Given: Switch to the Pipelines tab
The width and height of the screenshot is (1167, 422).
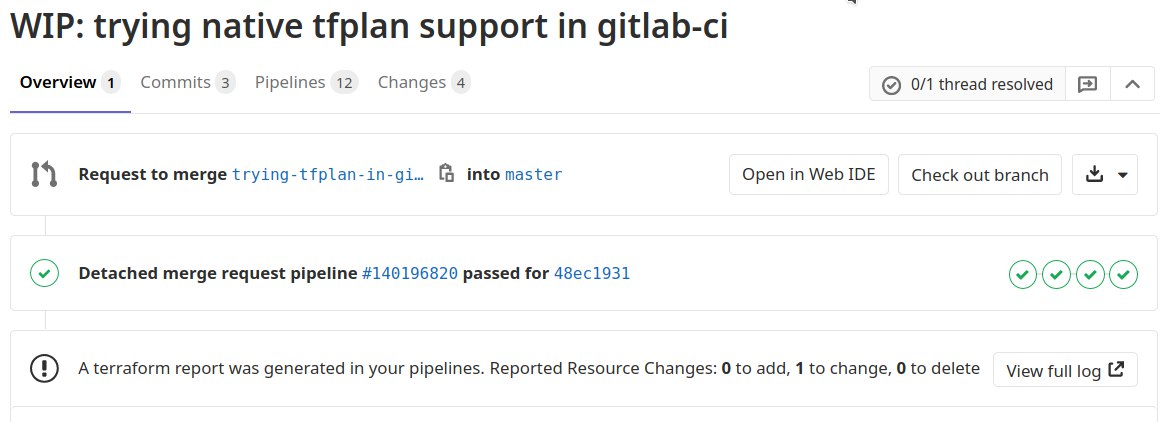Looking at the screenshot, I should (307, 83).
